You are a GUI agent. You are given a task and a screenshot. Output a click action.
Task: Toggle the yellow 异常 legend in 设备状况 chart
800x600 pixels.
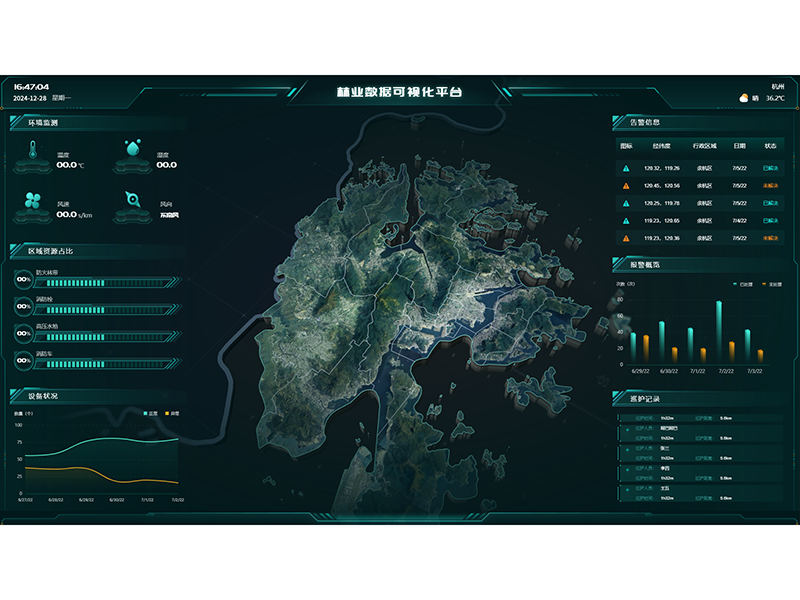click(x=172, y=413)
